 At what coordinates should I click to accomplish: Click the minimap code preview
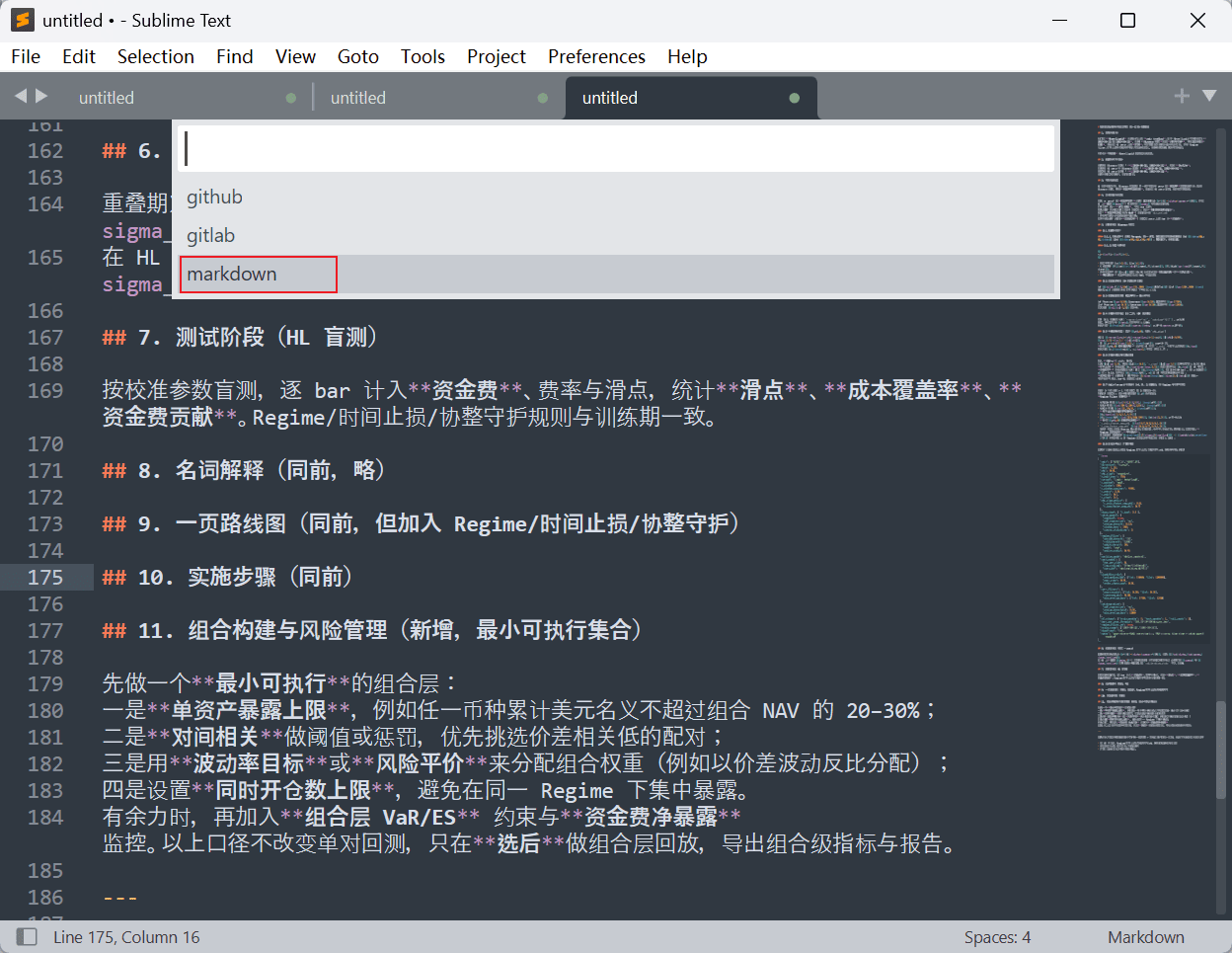tap(1151, 395)
